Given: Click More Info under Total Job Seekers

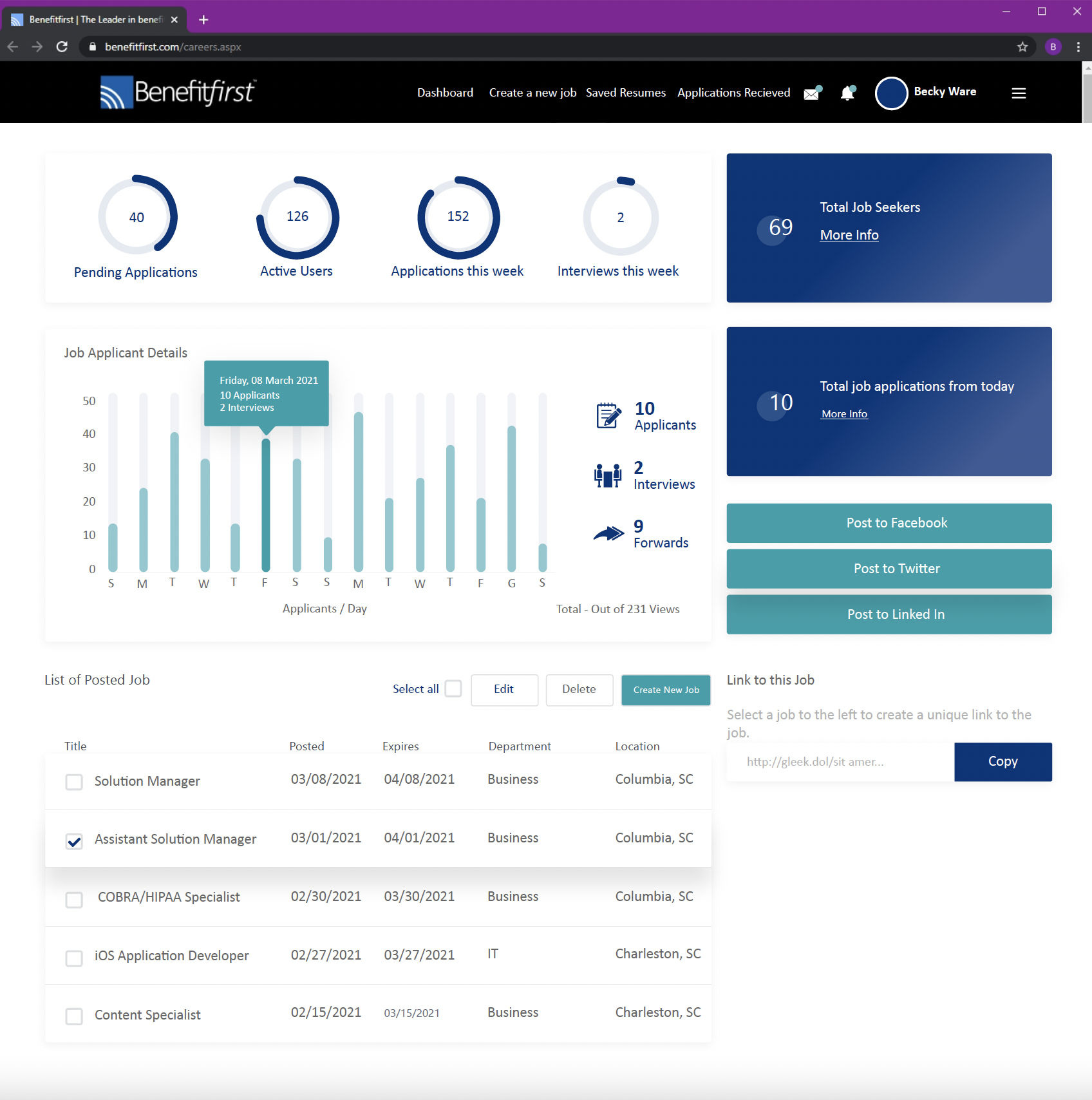Looking at the screenshot, I should click(x=849, y=235).
